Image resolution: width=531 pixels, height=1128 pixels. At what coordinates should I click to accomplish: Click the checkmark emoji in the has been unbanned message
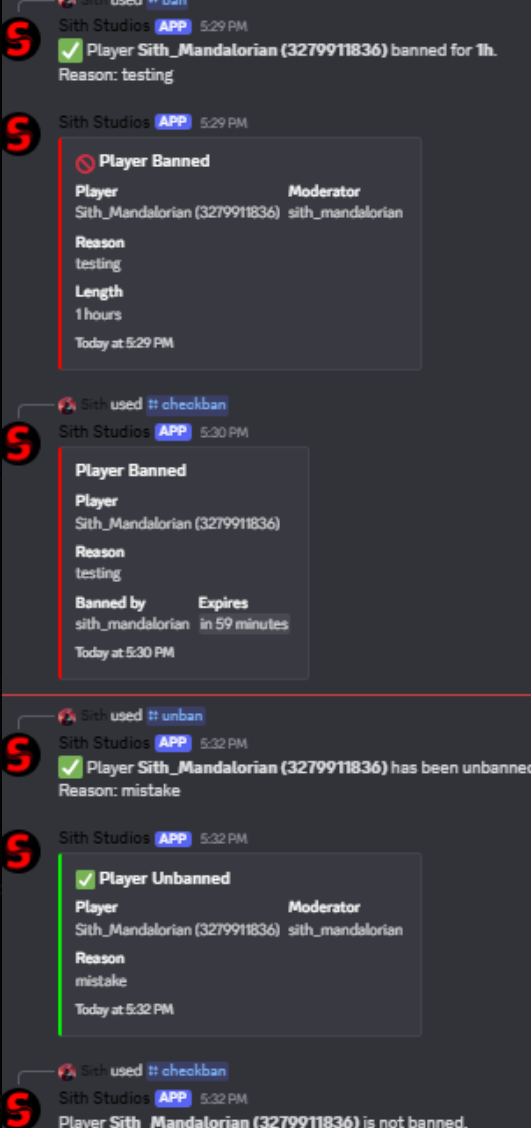70,768
